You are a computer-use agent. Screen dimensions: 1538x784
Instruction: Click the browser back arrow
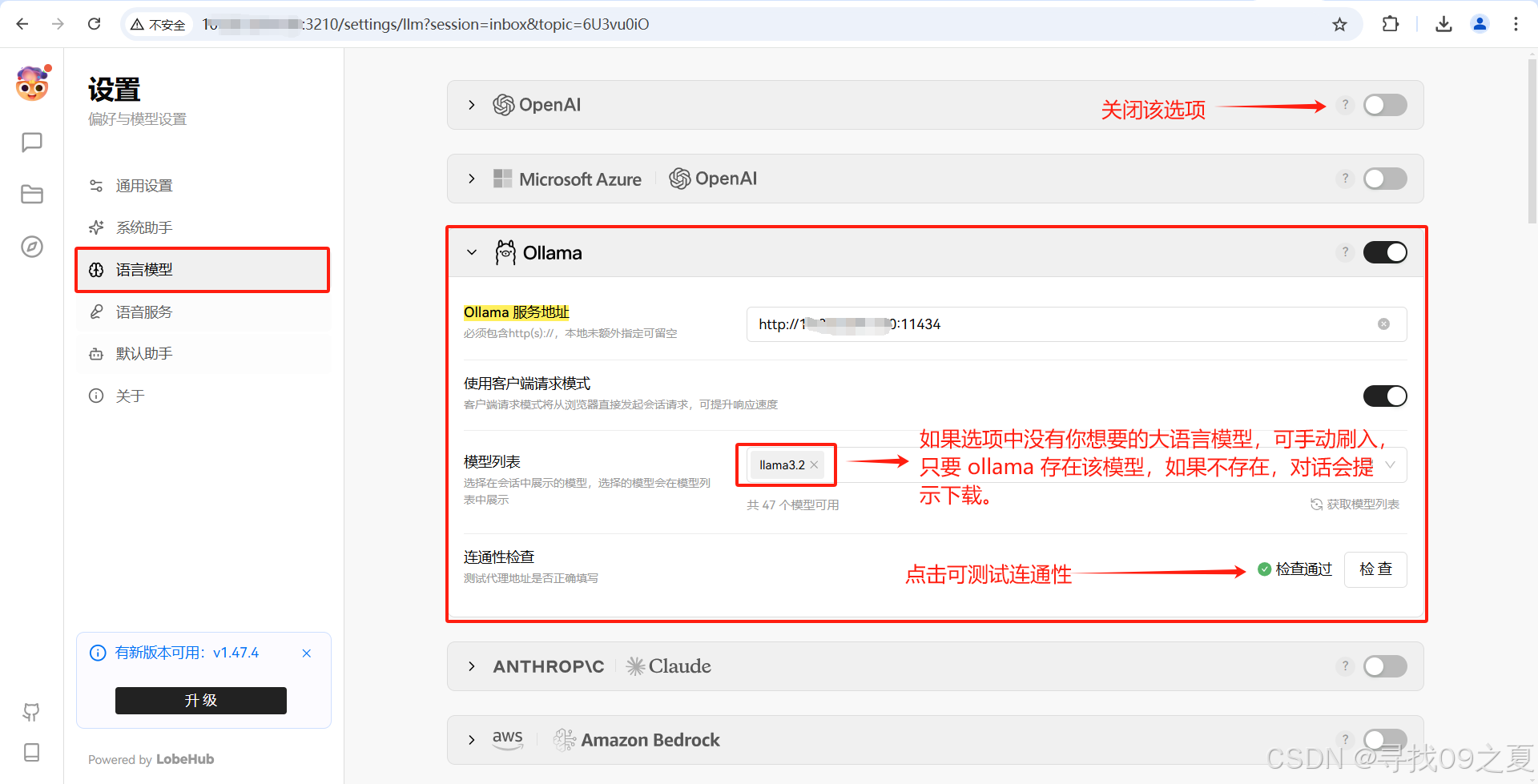[x=22, y=24]
